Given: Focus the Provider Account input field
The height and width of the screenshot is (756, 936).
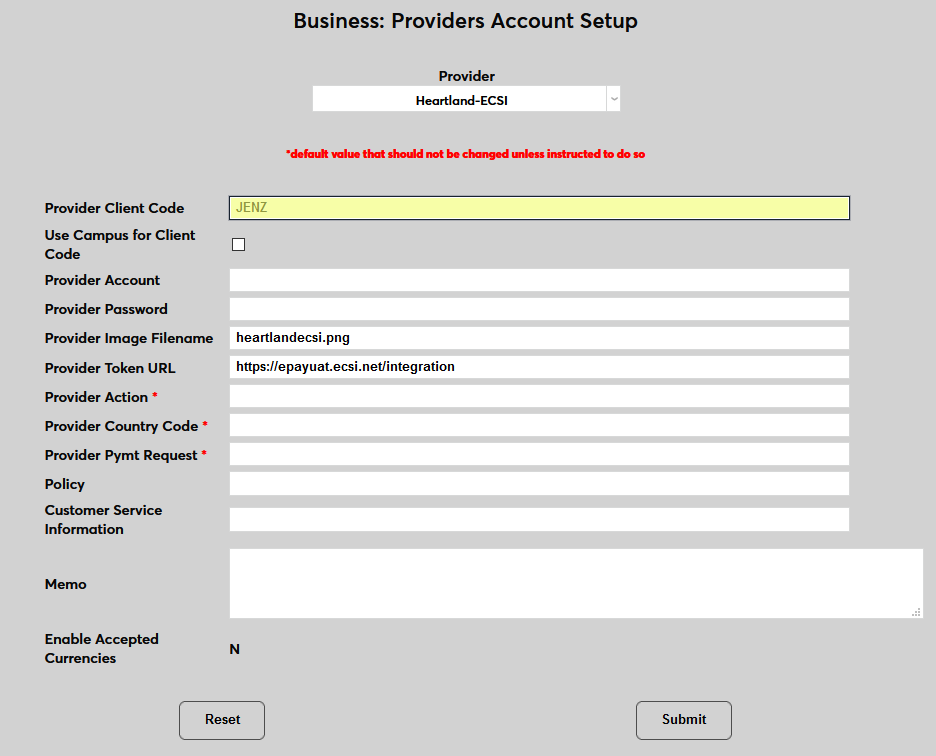Looking at the screenshot, I should pyautogui.click(x=539, y=280).
